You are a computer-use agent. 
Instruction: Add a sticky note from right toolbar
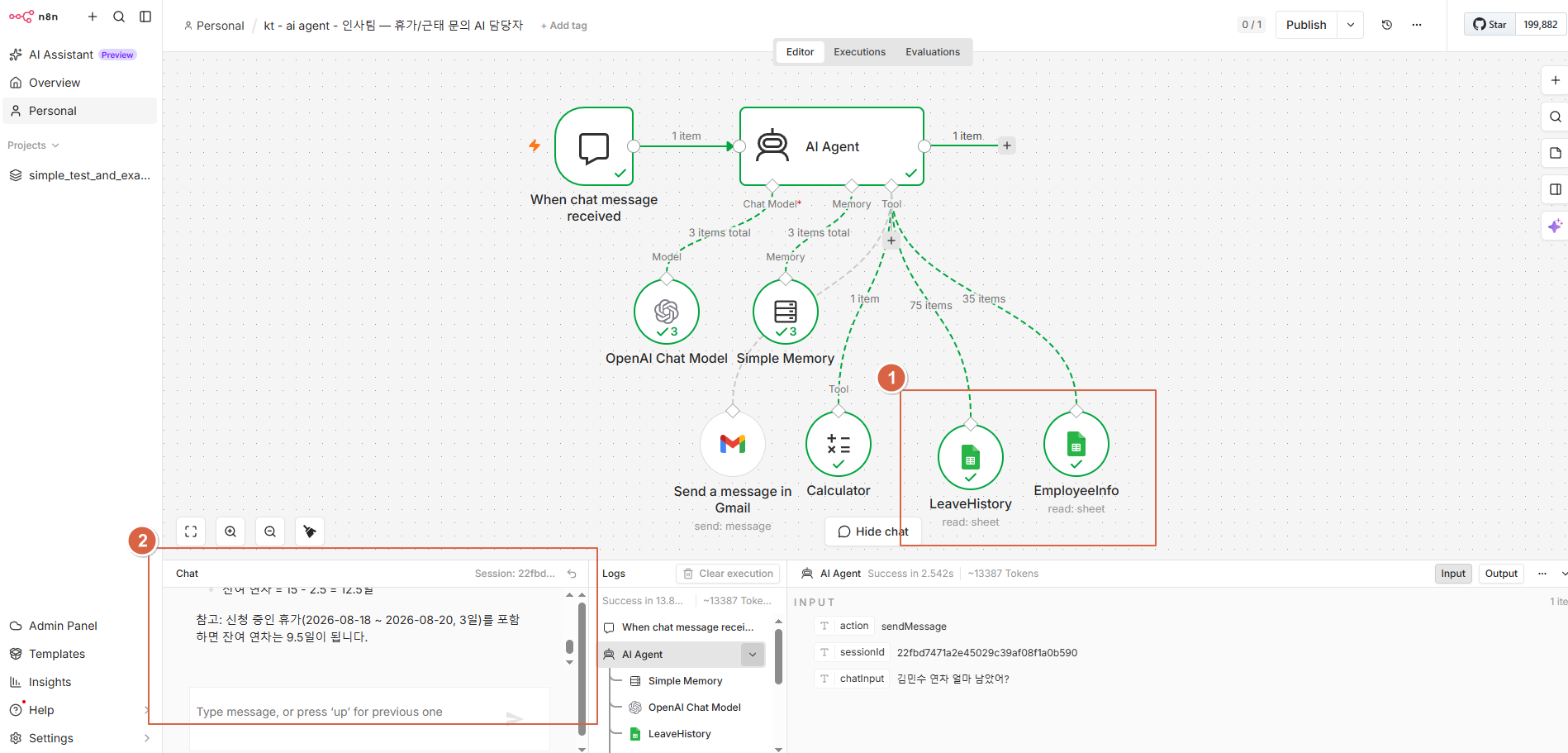point(1555,153)
